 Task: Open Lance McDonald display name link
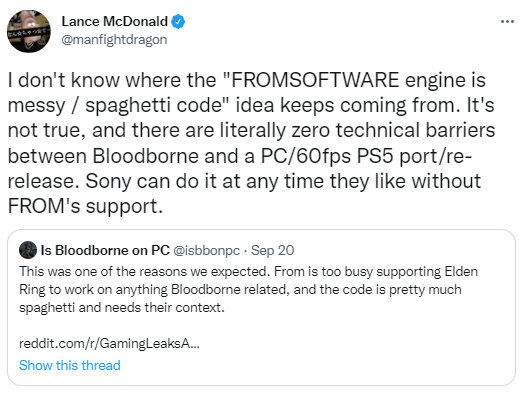115,22
